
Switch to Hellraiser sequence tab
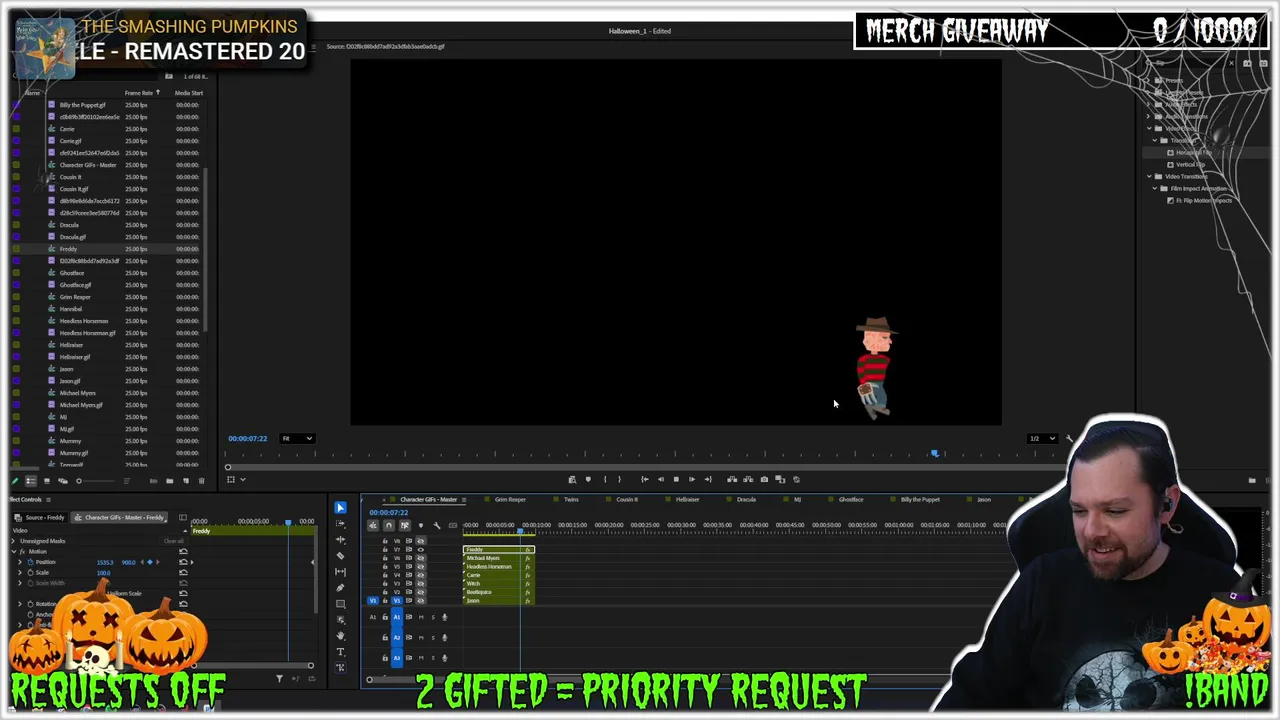[x=687, y=499]
